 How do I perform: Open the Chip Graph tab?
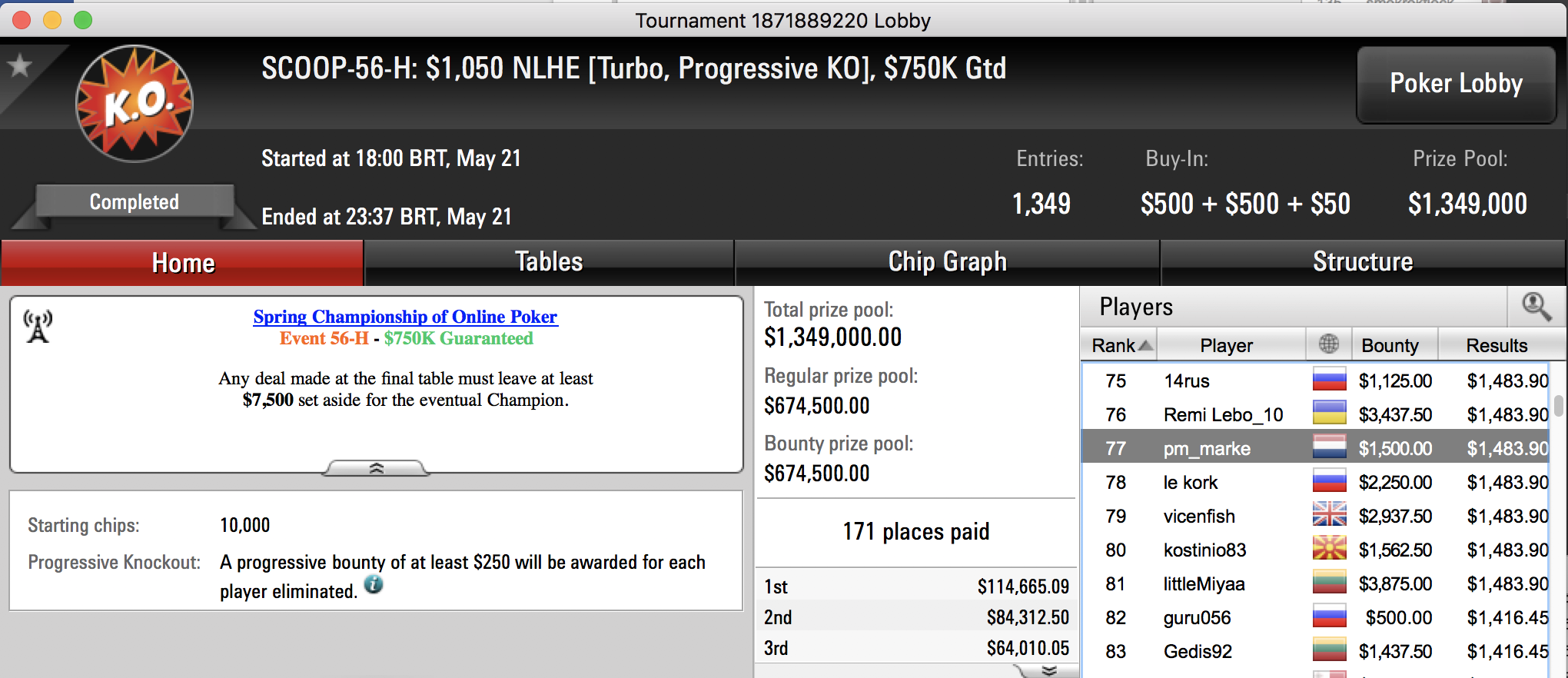coord(947,262)
